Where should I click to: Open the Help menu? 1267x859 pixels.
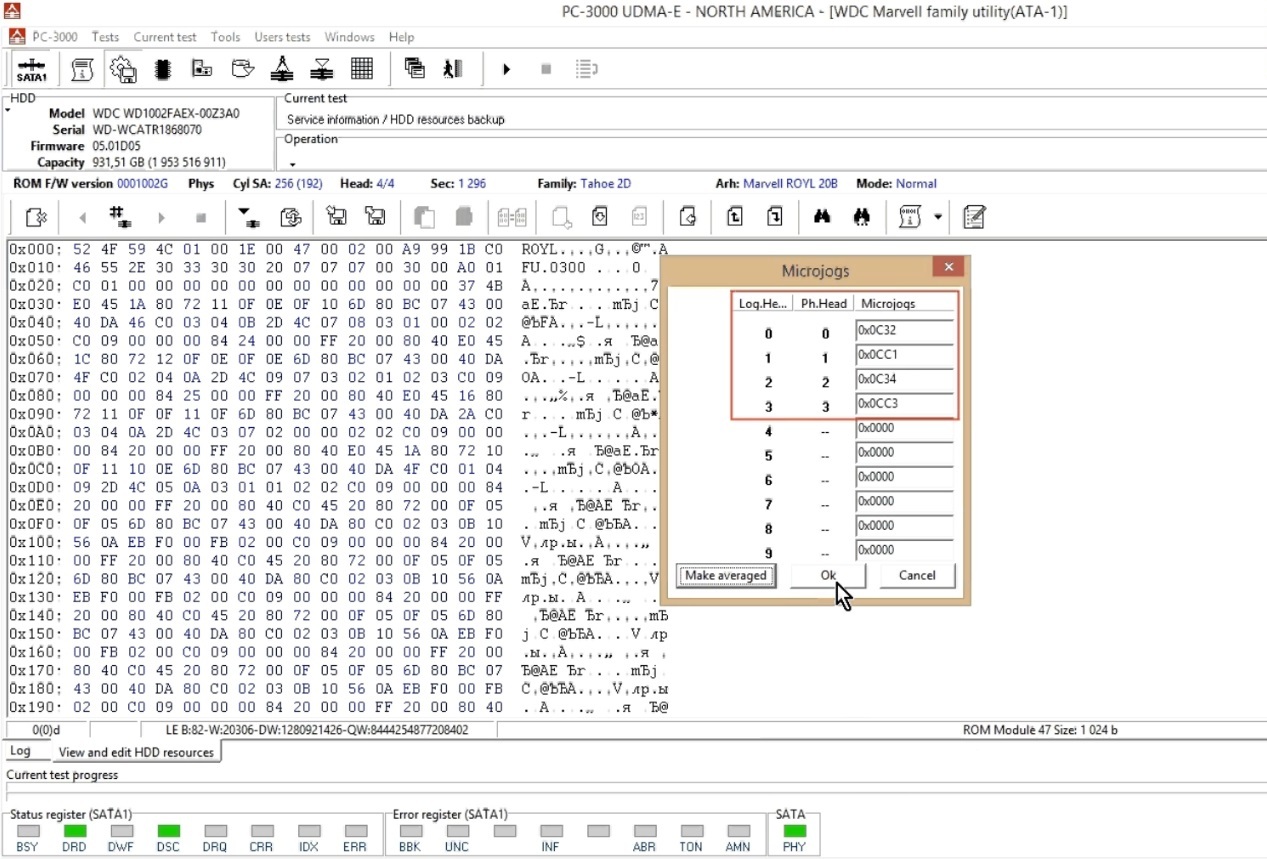(402, 37)
